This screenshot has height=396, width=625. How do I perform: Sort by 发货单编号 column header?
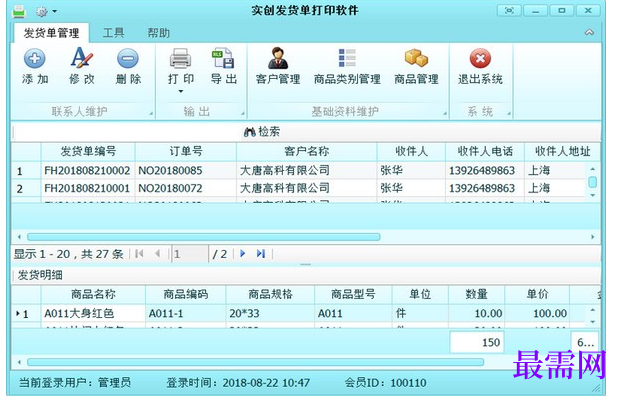click(x=88, y=152)
